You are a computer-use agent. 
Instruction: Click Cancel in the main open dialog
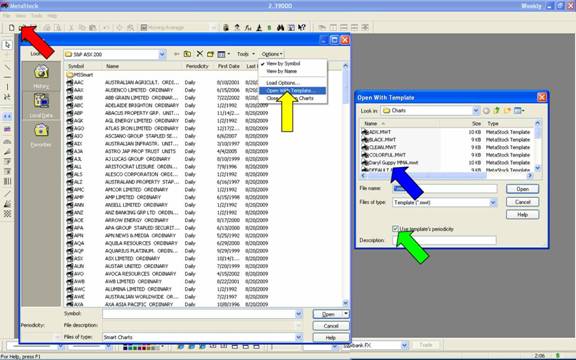tap(331, 326)
